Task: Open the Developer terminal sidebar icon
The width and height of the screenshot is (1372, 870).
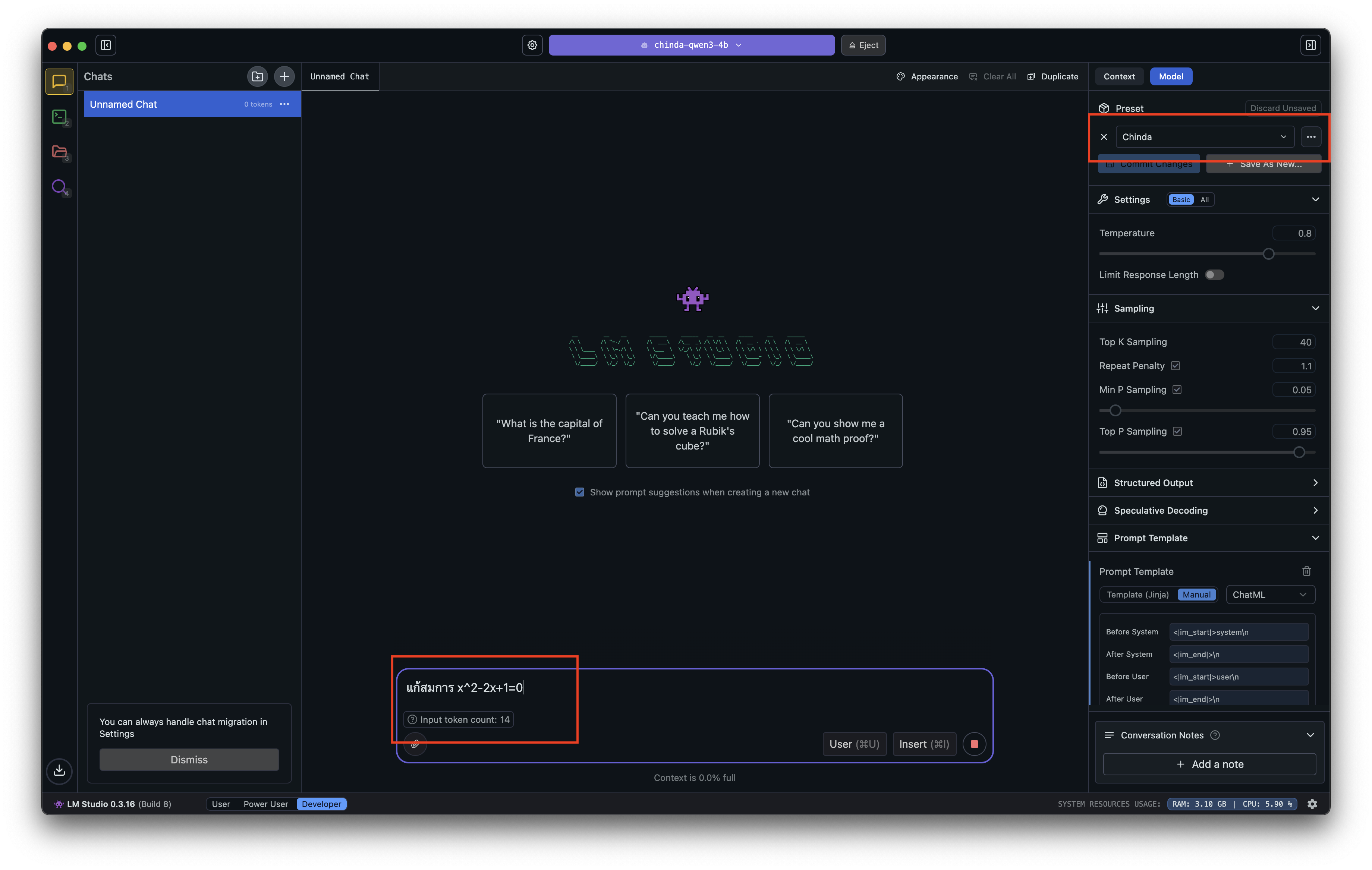Action: [x=59, y=117]
